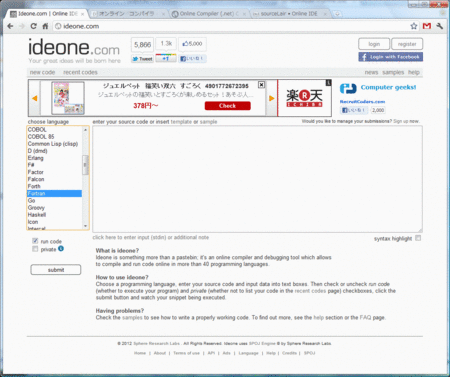Click the Facebook like button under 5,000
The image size is (450, 377).
192,59
